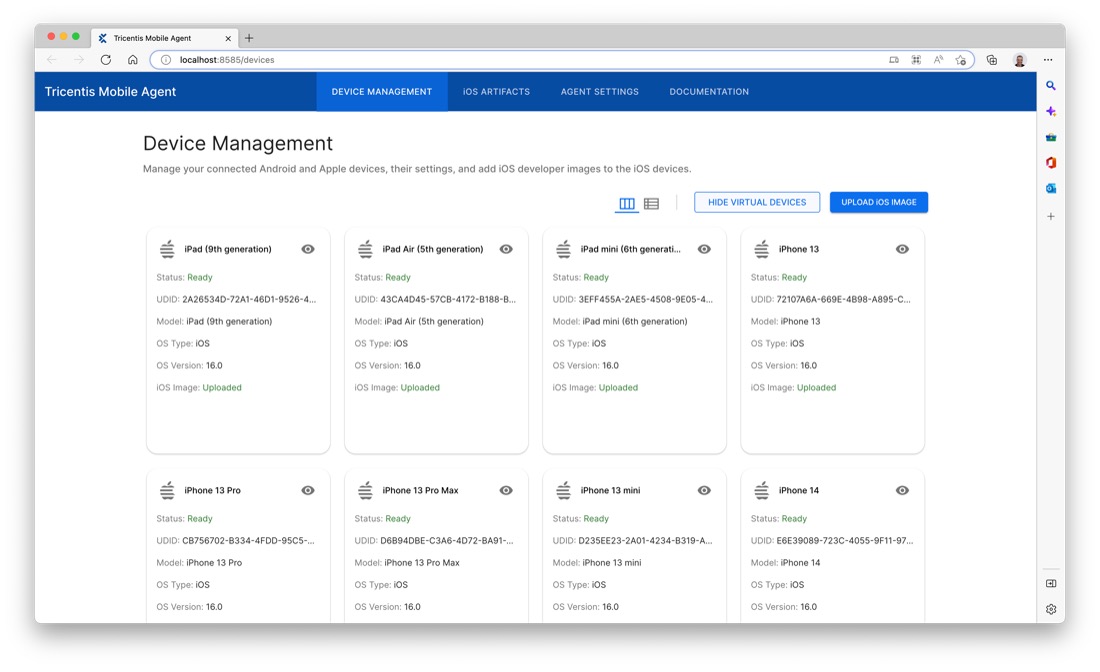Image resolution: width=1100 pixels, height=672 pixels.
Task: Switch to table list view
Action: point(651,203)
